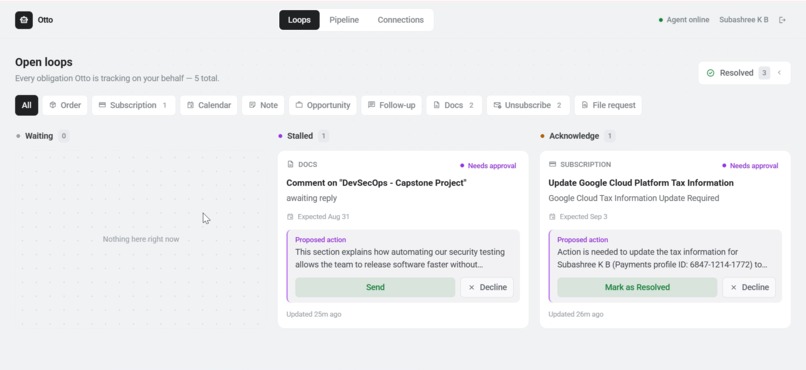Click the Docs filter file icon

(x=436, y=105)
